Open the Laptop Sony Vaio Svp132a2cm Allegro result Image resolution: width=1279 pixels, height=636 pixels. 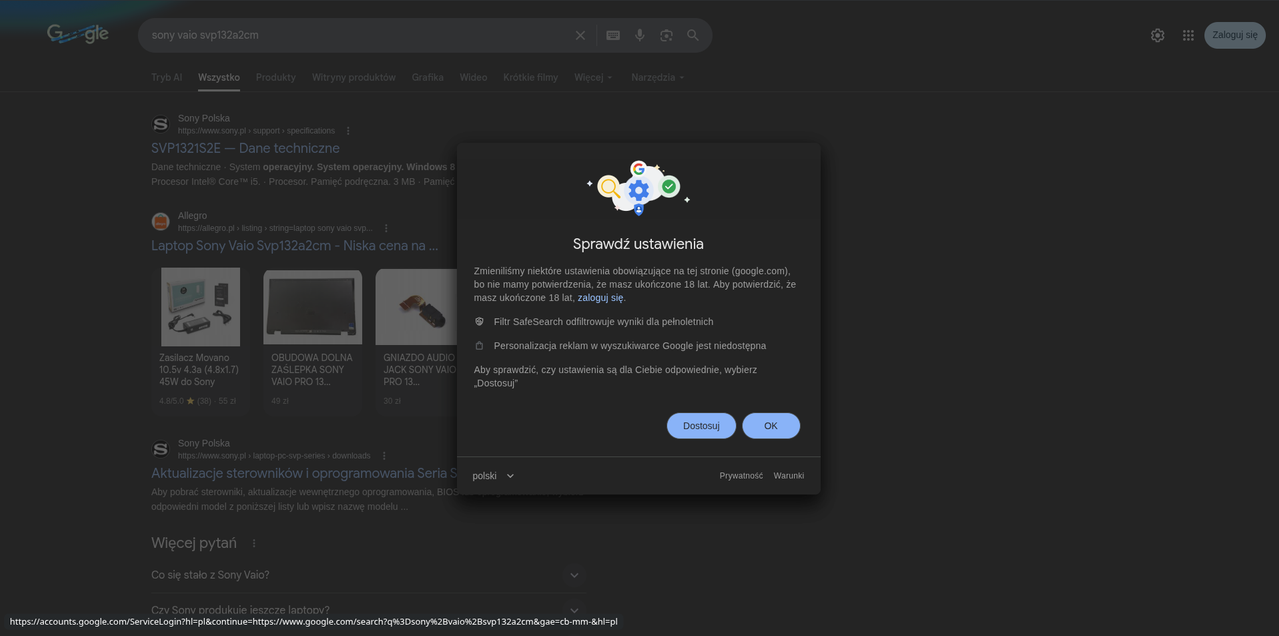pos(295,246)
